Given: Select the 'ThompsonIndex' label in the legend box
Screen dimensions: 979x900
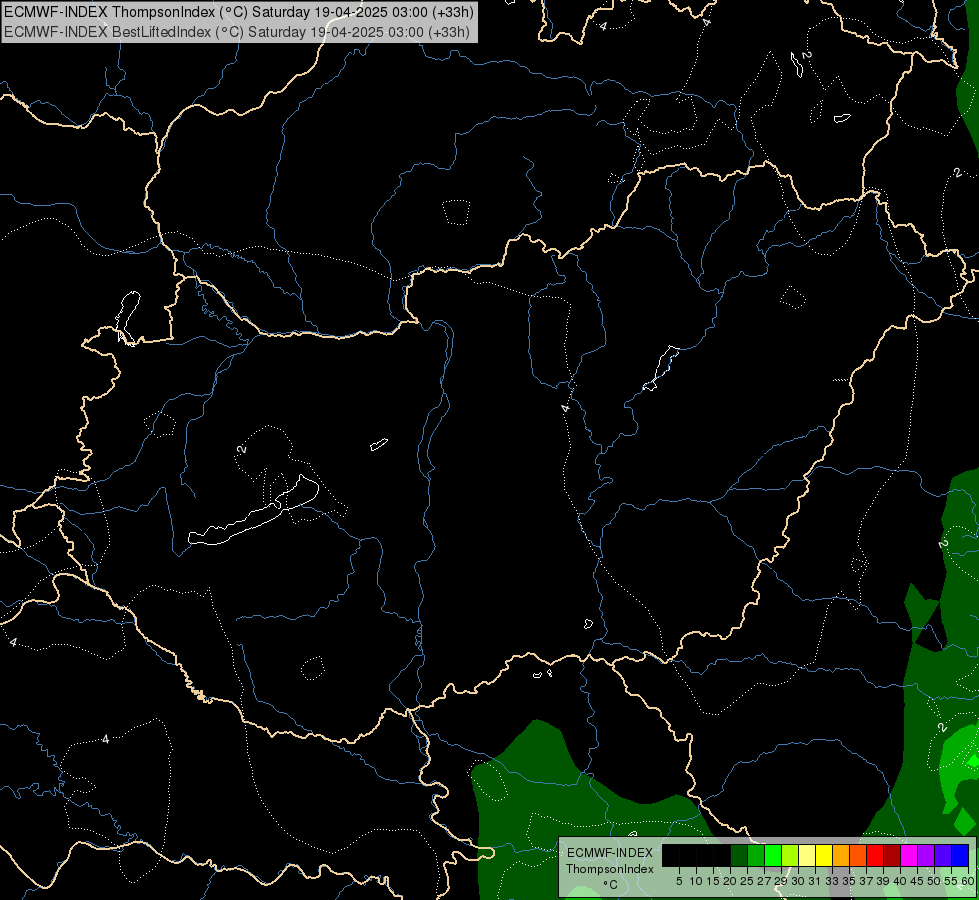Looking at the screenshot, I should pos(609,869).
